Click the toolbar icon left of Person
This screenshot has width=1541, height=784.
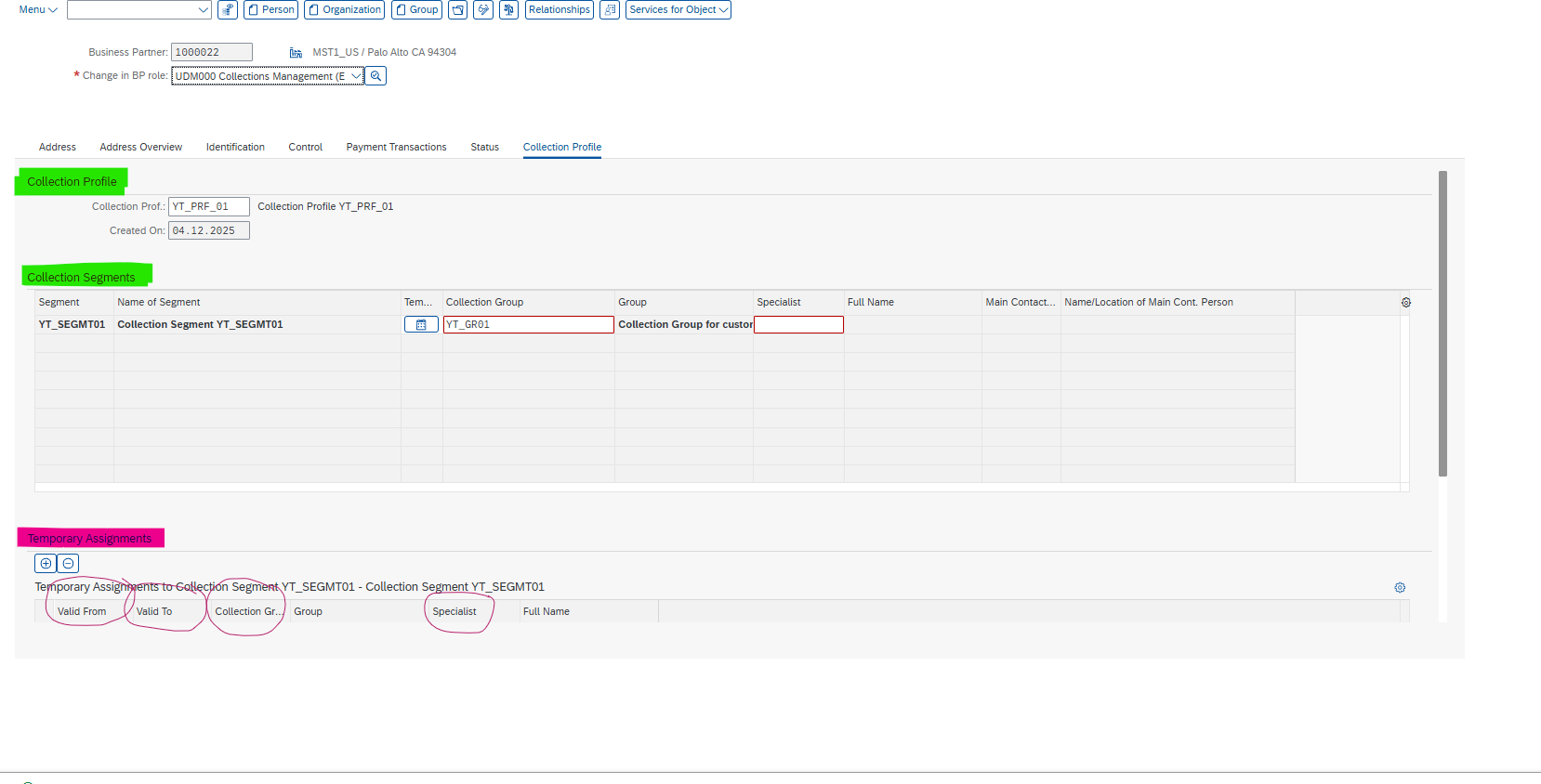[228, 10]
